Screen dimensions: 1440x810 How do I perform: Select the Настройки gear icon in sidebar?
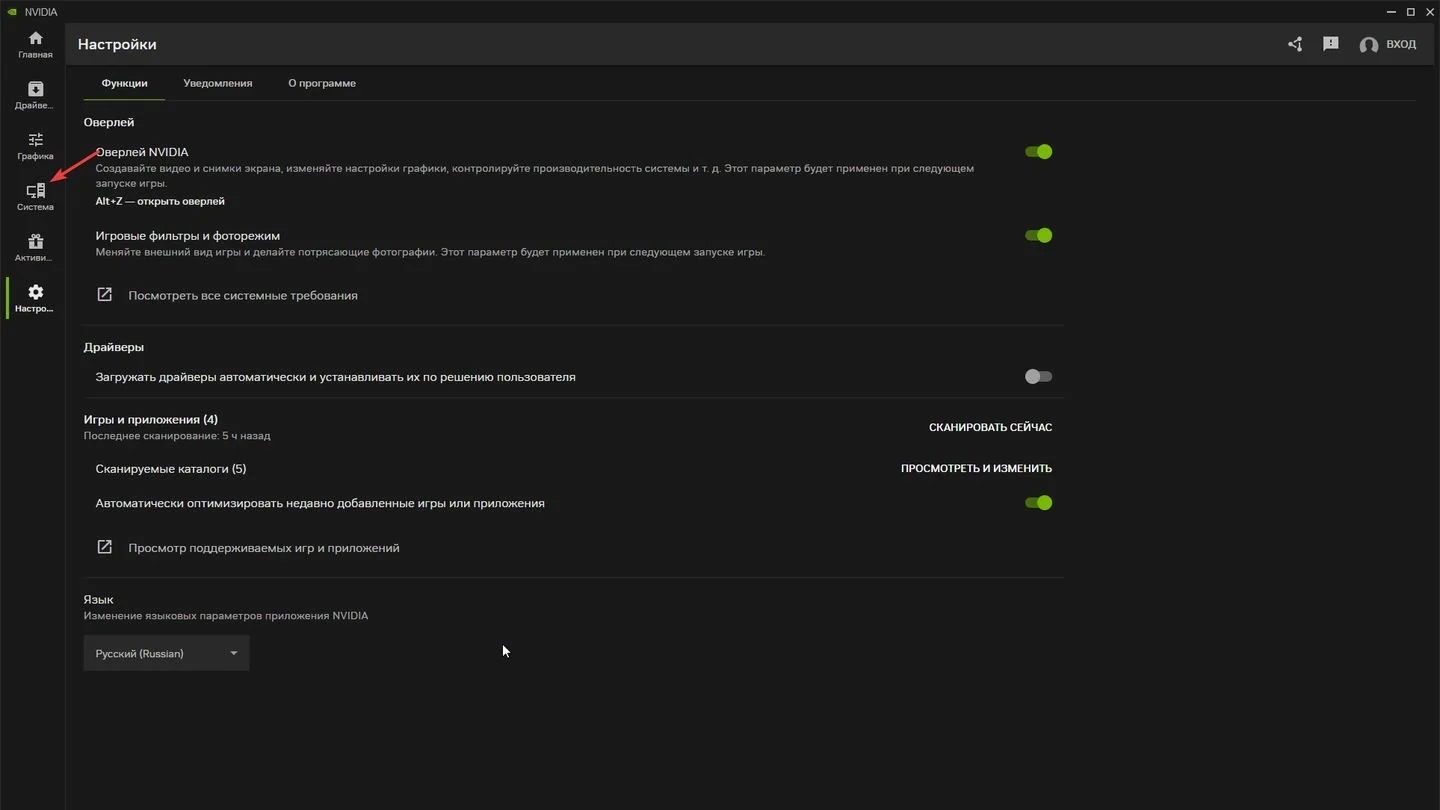click(x=35, y=292)
